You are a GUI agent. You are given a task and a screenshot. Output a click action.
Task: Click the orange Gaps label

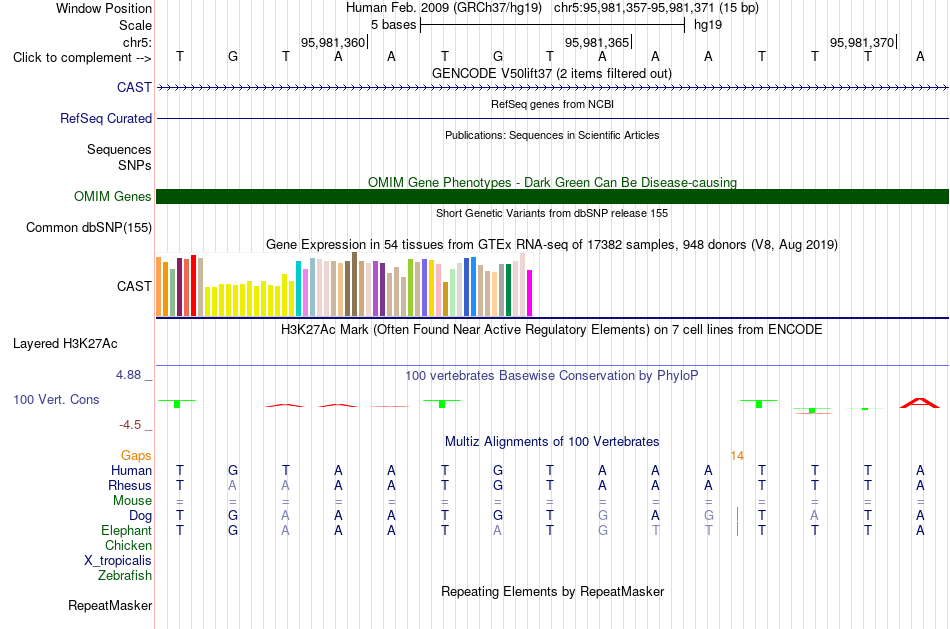[136, 455]
